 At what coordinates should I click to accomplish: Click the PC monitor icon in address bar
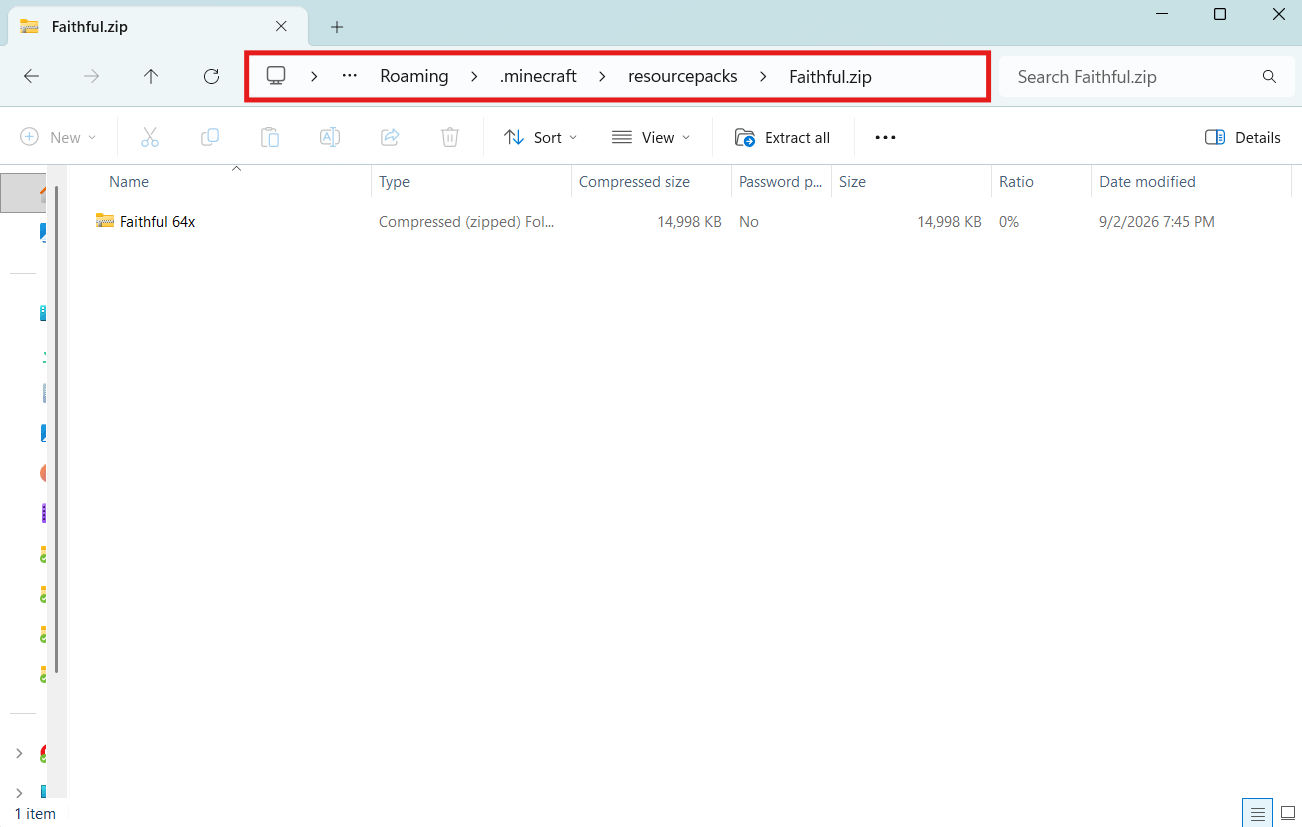pyautogui.click(x=276, y=76)
